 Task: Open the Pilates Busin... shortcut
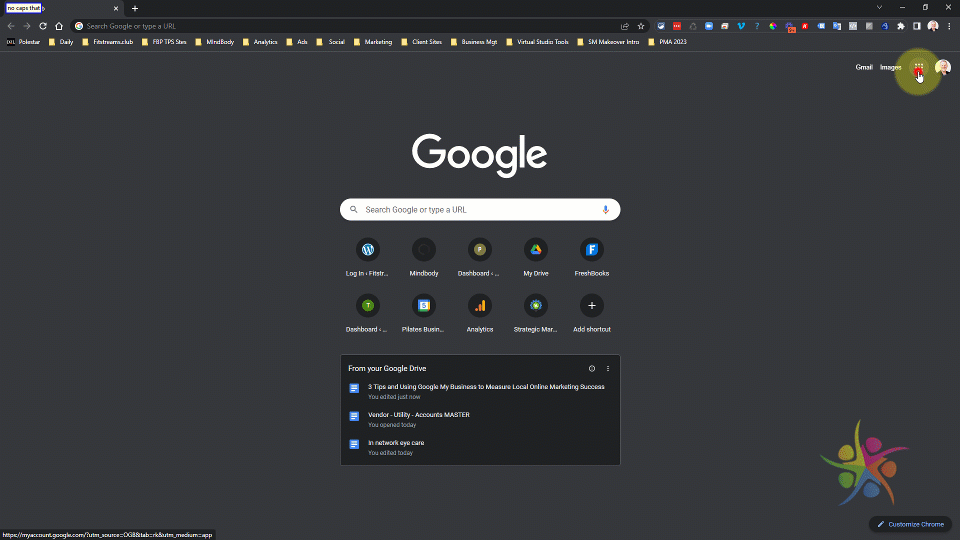pos(424,313)
